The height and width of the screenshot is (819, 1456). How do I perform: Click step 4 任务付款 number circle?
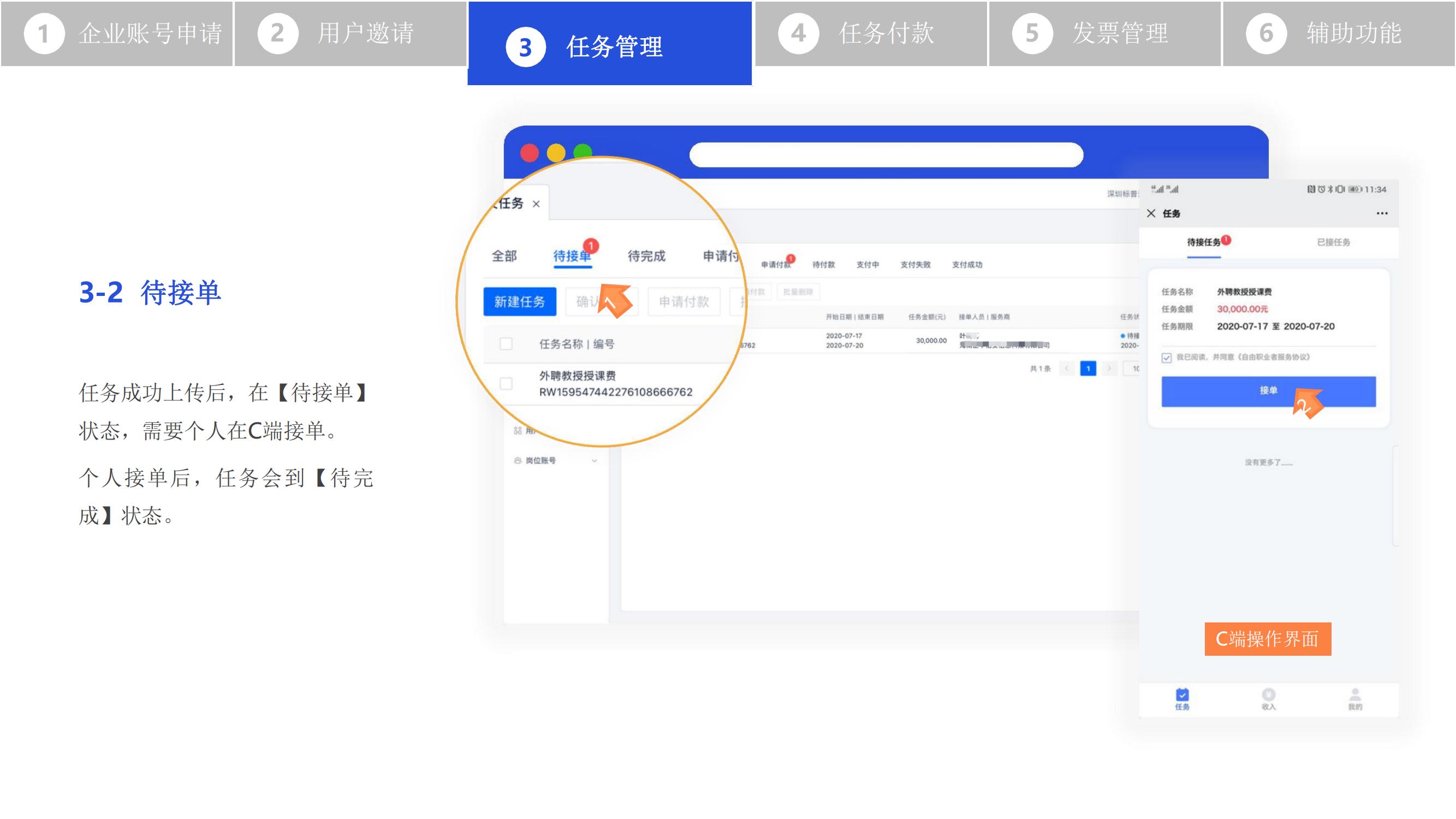tap(798, 33)
